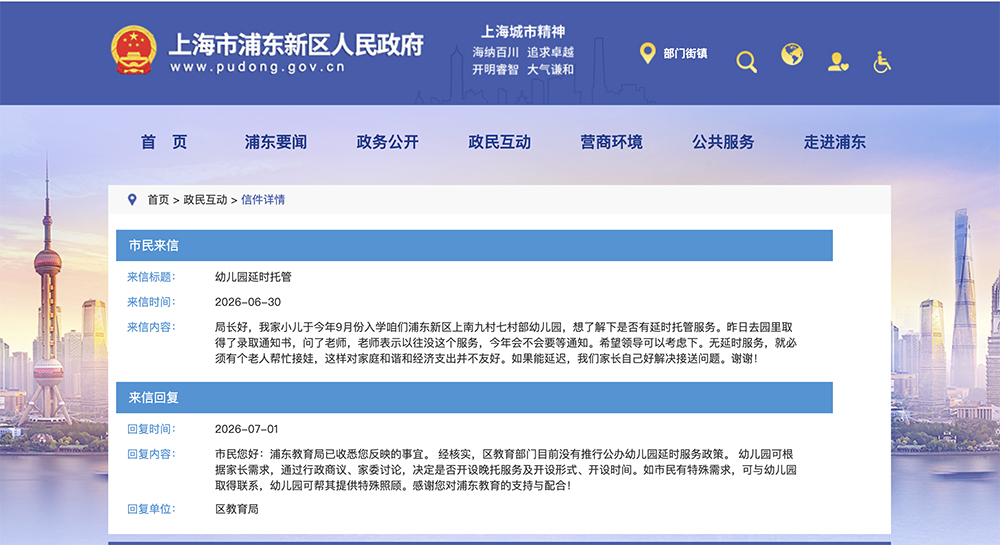The image size is (1000, 545).
Task: Open the 政民互动 menu
Action: (499, 142)
